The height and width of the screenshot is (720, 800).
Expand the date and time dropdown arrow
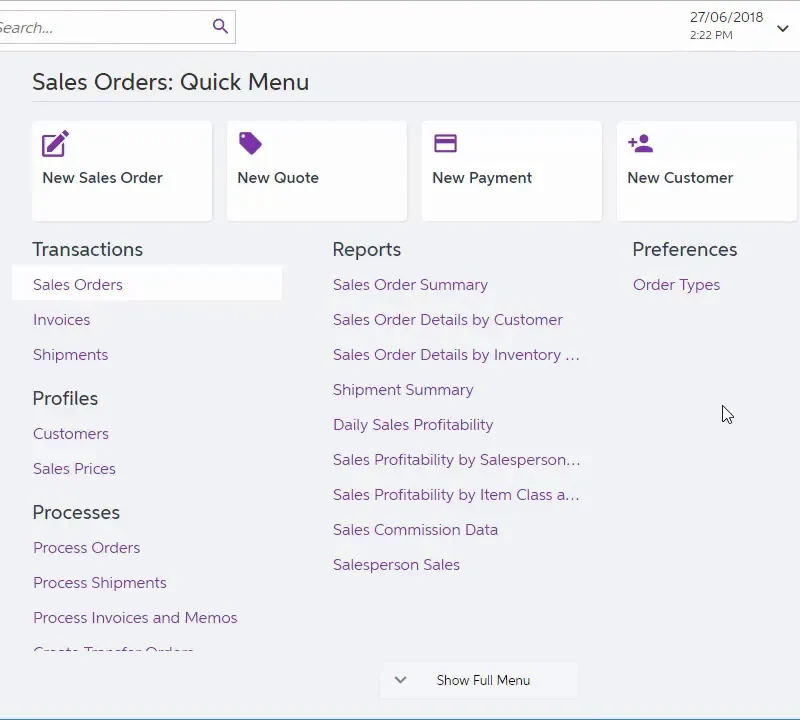coord(783,29)
